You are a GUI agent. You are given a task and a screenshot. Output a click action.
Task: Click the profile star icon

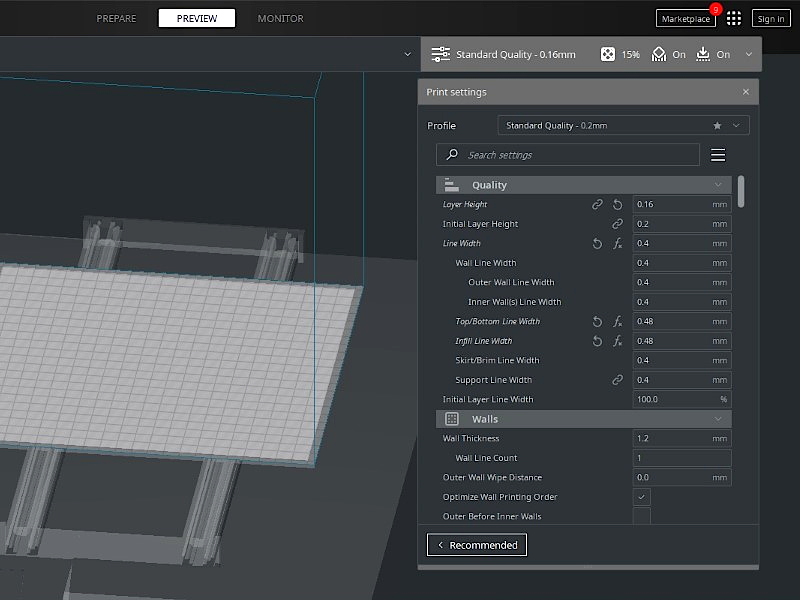[717, 126]
